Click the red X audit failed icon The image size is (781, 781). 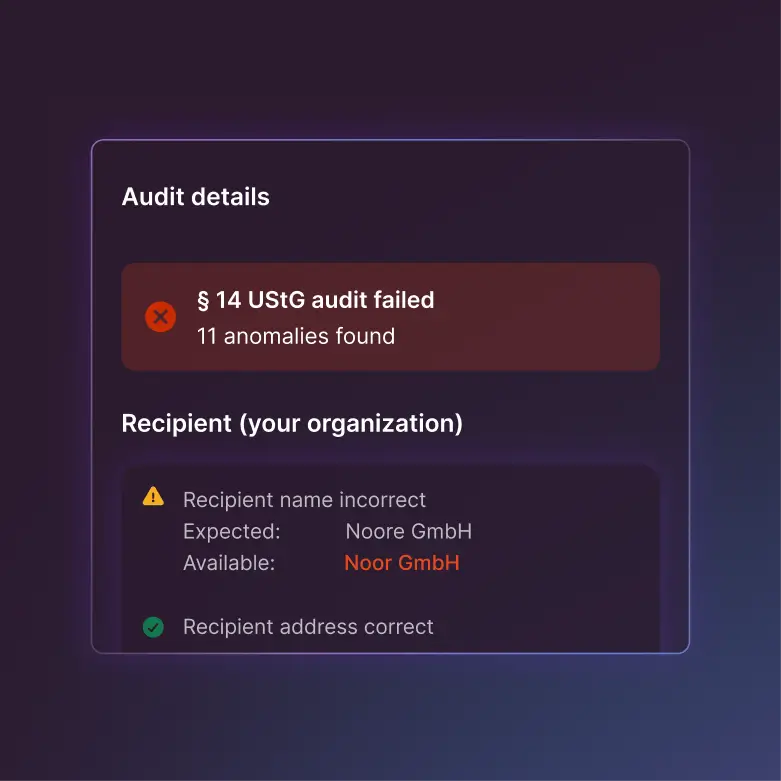[x=160, y=317]
